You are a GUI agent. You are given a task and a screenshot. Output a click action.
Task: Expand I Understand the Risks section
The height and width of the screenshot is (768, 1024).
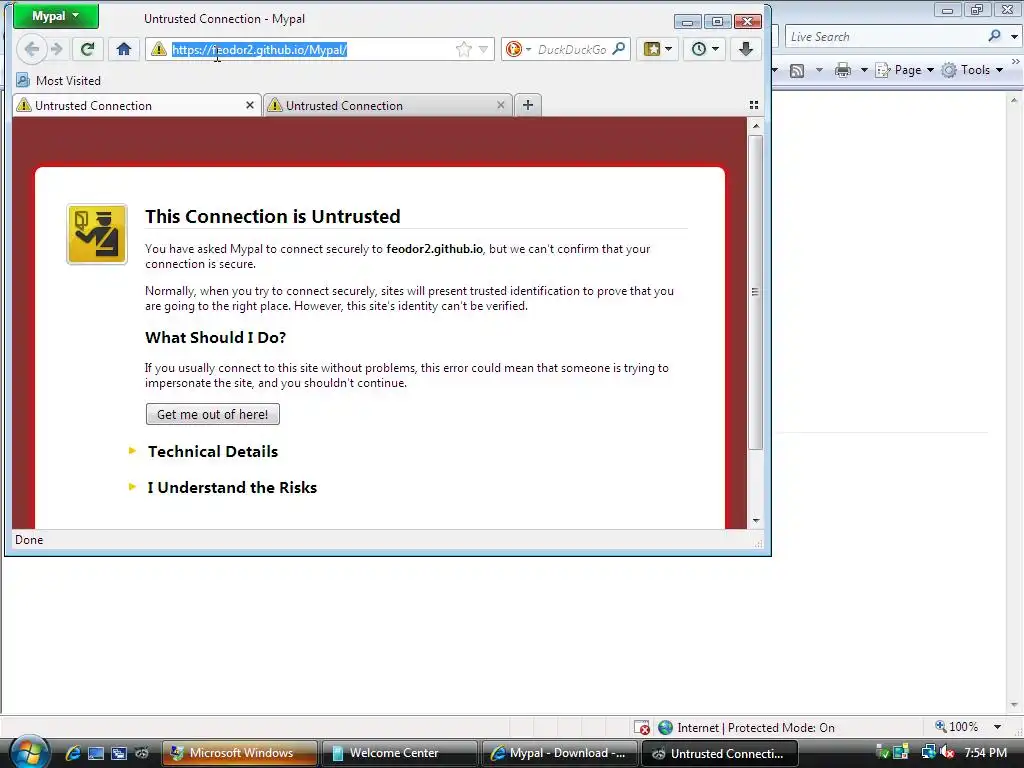click(232, 487)
